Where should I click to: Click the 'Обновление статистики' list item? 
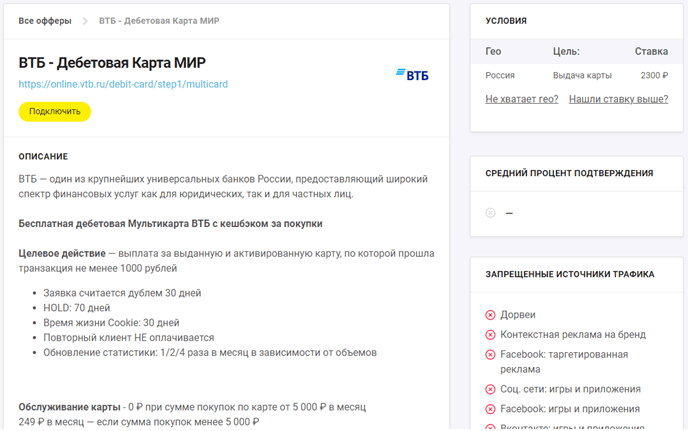(210, 353)
